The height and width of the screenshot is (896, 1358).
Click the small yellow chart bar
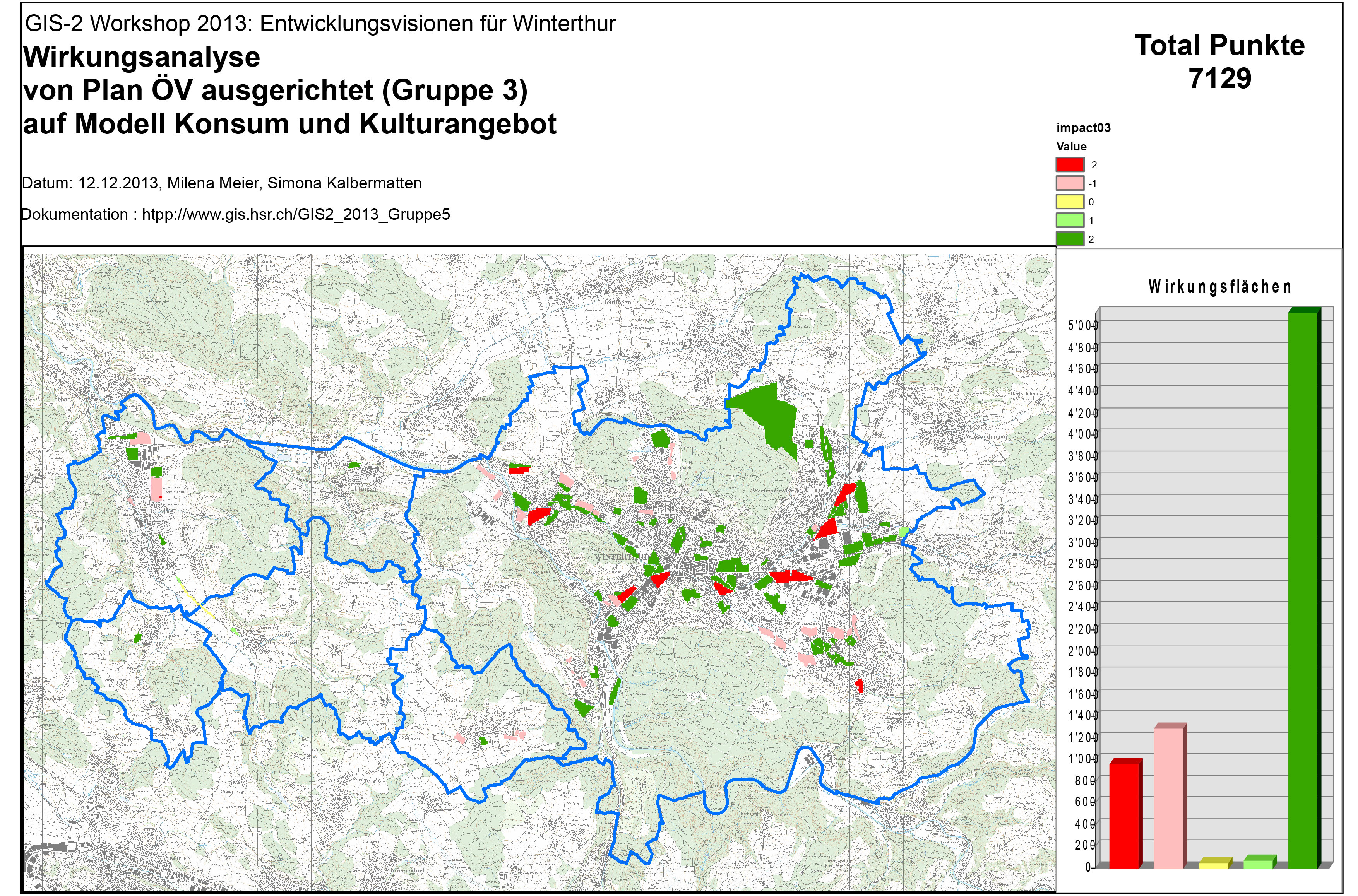(1213, 865)
